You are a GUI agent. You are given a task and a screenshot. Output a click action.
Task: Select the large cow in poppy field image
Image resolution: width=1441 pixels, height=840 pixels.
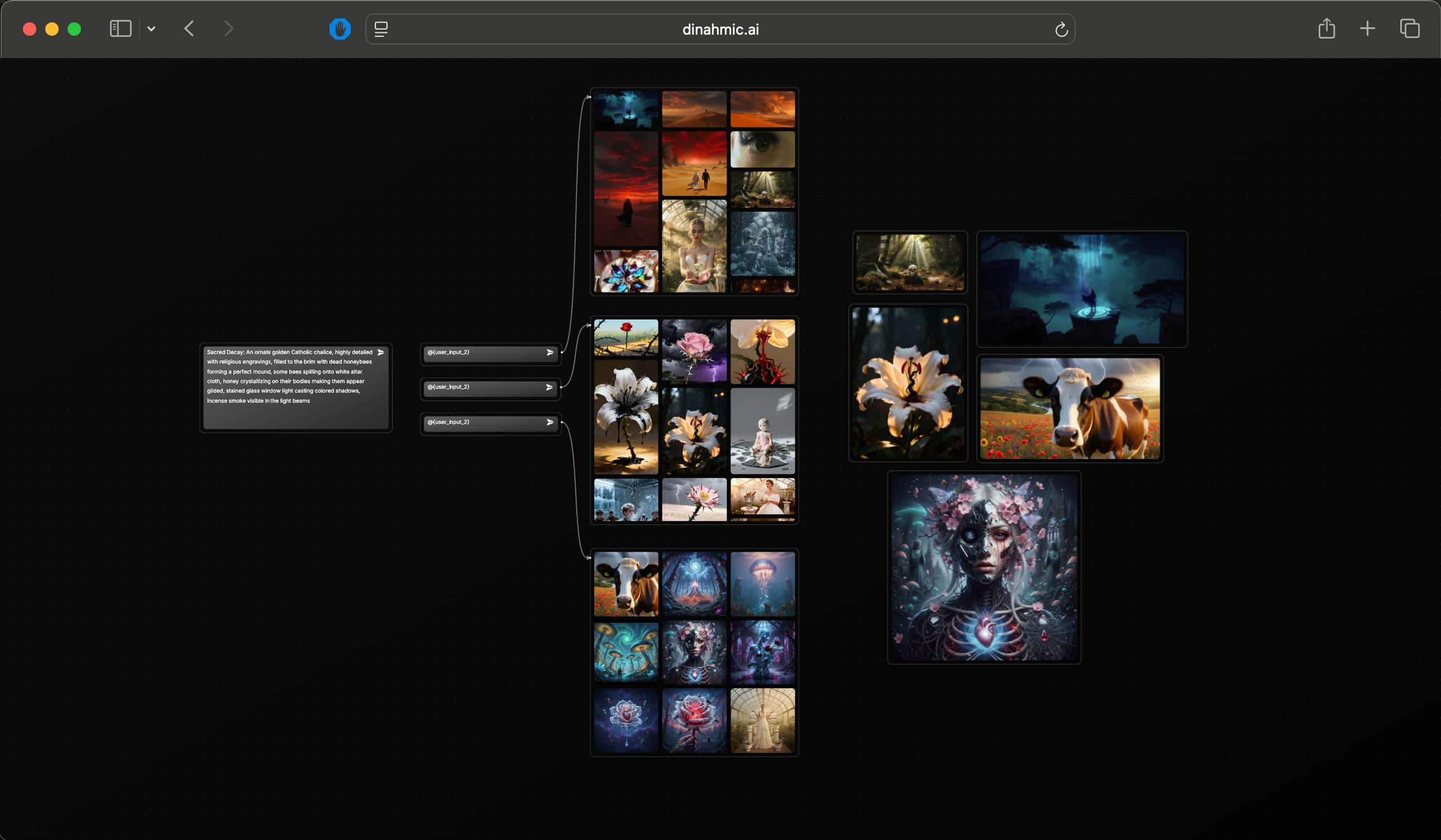(x=1070, y=408)
